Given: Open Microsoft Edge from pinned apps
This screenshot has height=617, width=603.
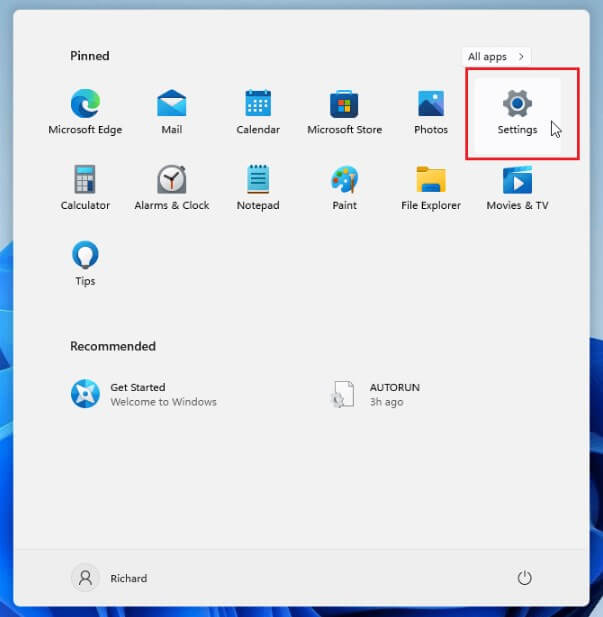Looking at the screenshot, I should click(85, 112).
